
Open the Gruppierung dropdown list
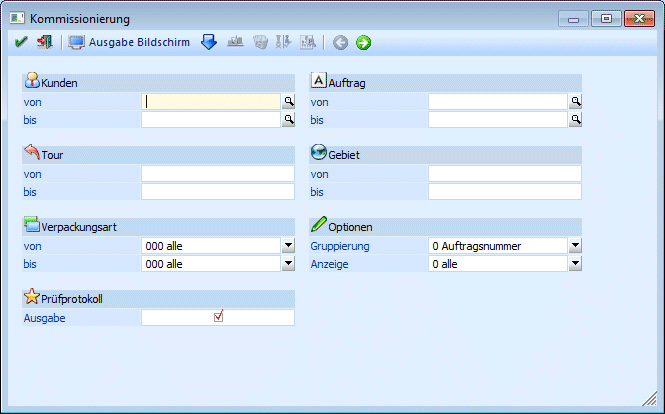pyautogui.click(x=574, y=245)
